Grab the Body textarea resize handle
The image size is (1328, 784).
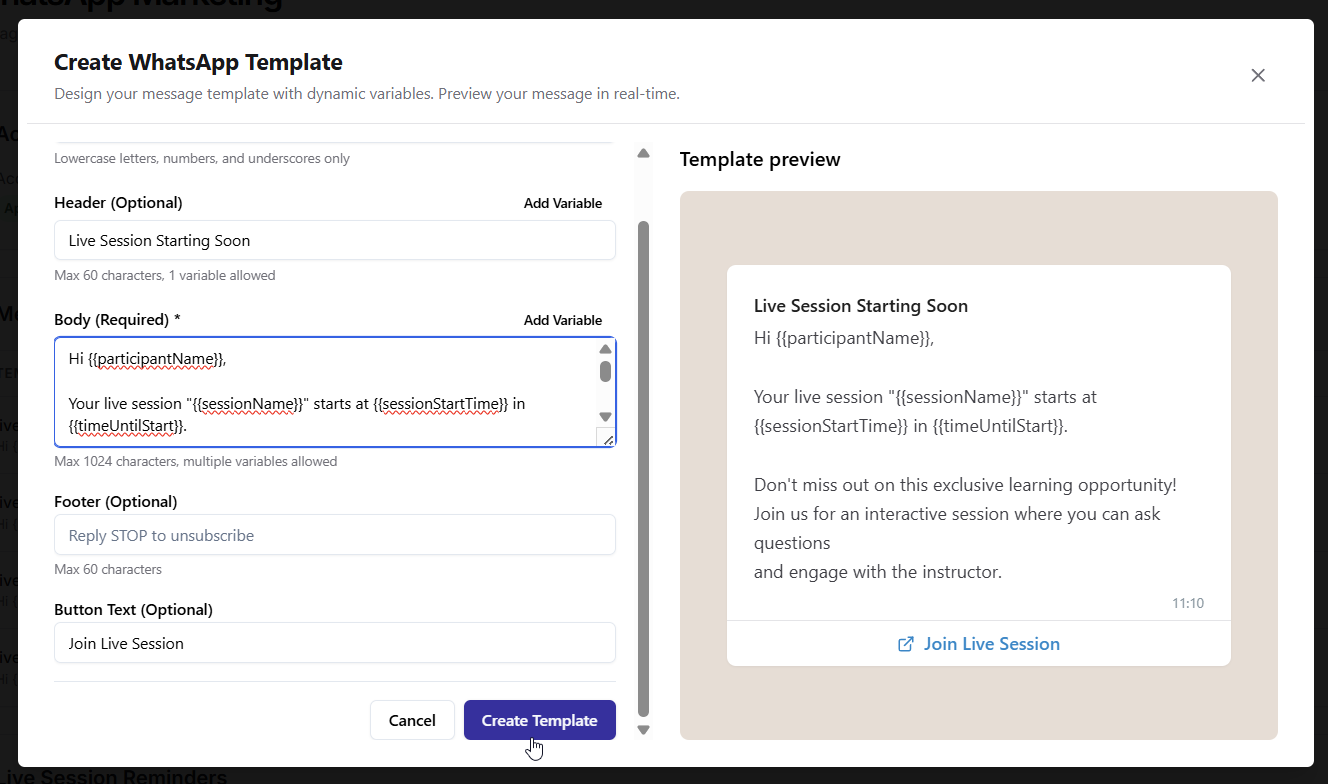606,437
